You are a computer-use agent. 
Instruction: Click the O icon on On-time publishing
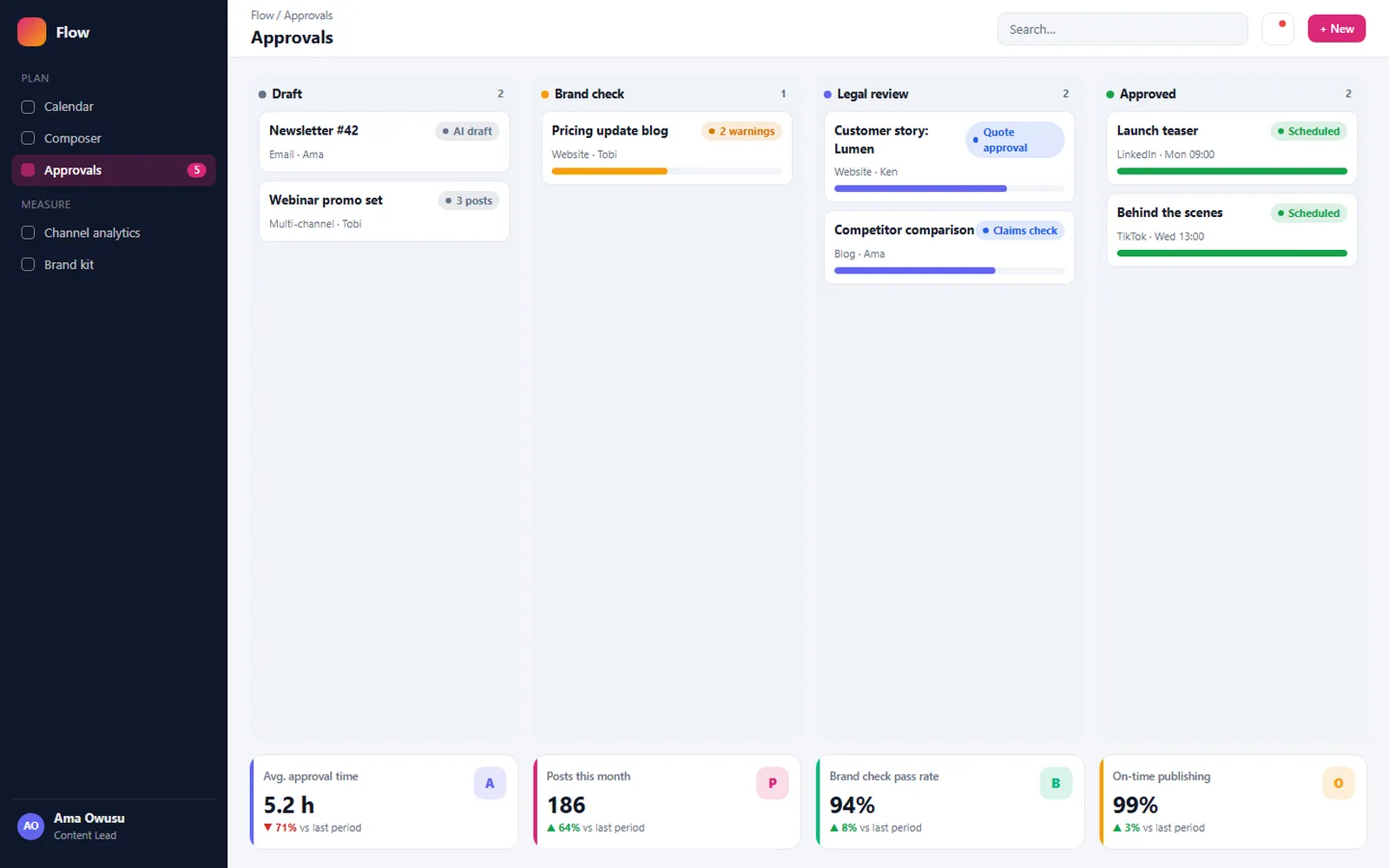coord(1339,783)
